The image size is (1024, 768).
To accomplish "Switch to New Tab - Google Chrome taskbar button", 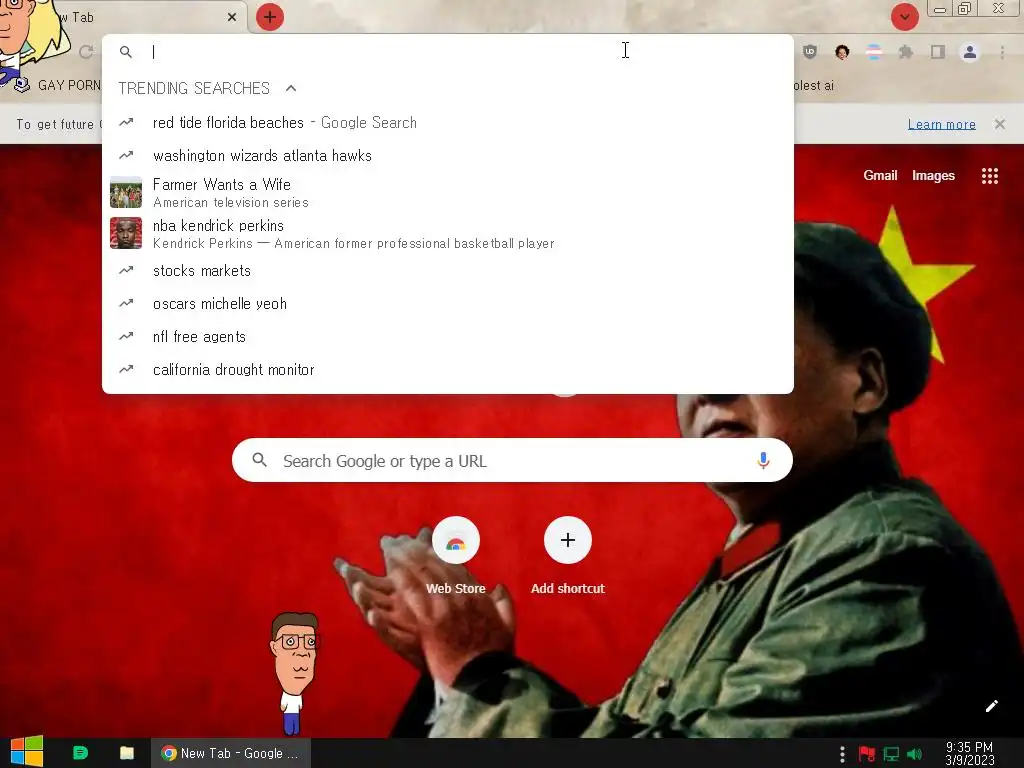I will point(231,753).
